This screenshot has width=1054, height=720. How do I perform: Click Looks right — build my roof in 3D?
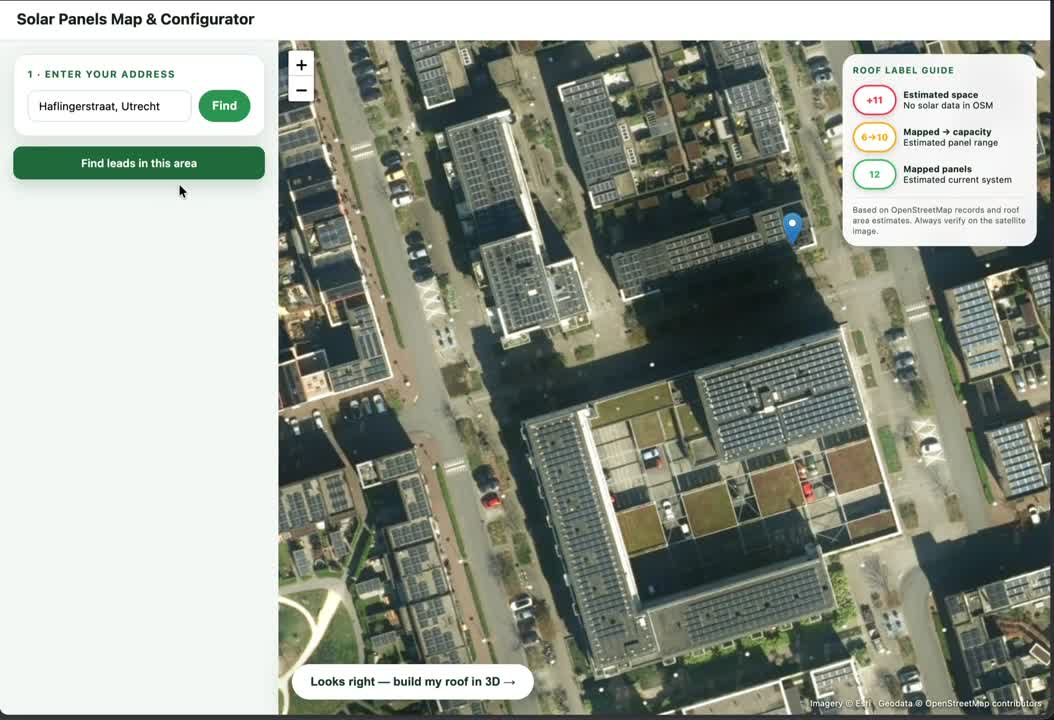(x=413, y=682)
